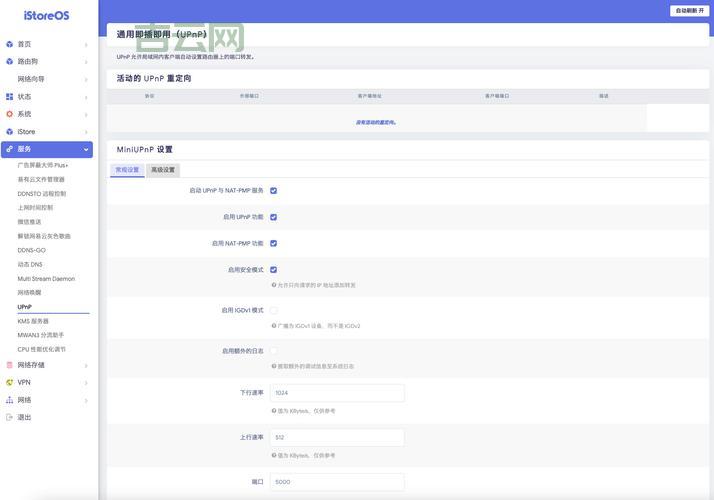Click 自动刷新 开 button

point(689,10)
